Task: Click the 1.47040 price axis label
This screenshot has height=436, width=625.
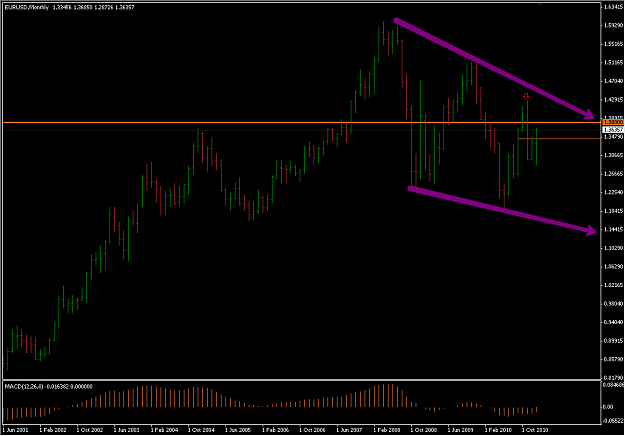Action: (613, 81)
